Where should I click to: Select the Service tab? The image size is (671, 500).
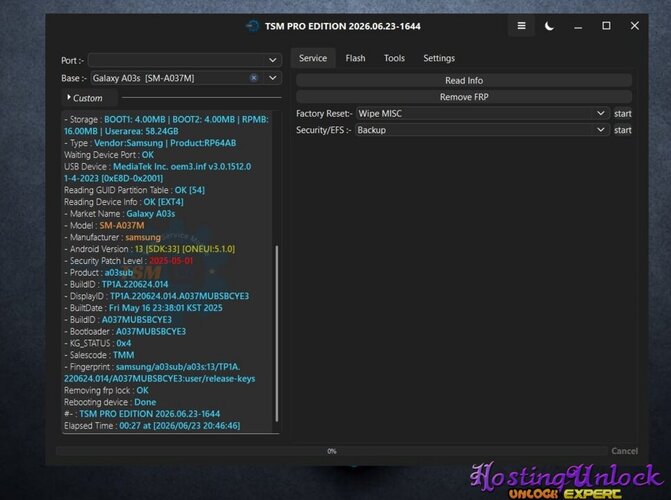click(x=313, y=58)
